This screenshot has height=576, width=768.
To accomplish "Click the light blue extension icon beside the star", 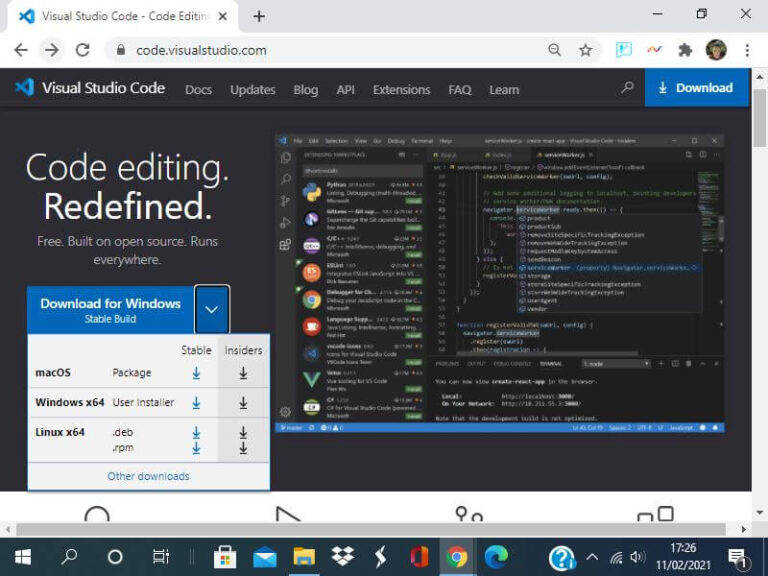I will 624,50.
